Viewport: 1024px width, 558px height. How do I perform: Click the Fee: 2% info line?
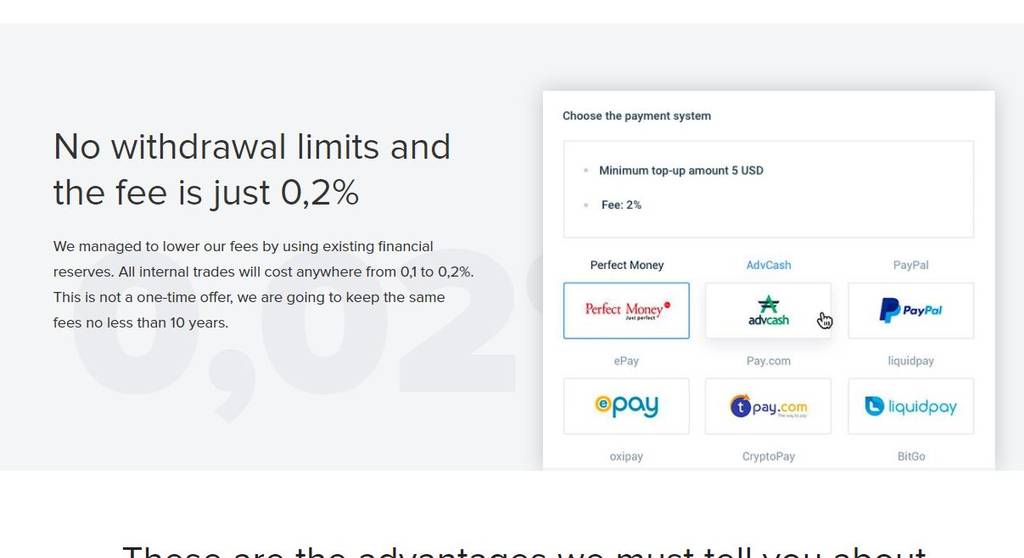pyautogui.click(x=621, y=205)
